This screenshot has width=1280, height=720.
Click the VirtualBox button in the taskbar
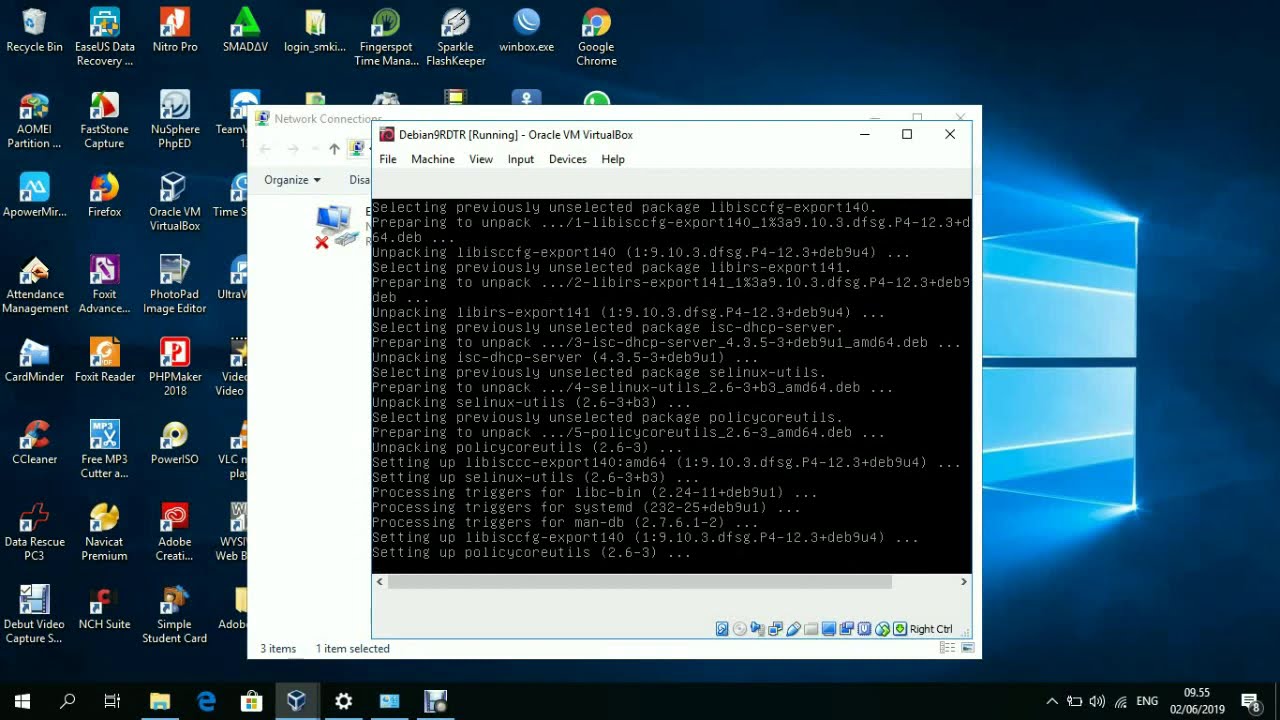297,701
